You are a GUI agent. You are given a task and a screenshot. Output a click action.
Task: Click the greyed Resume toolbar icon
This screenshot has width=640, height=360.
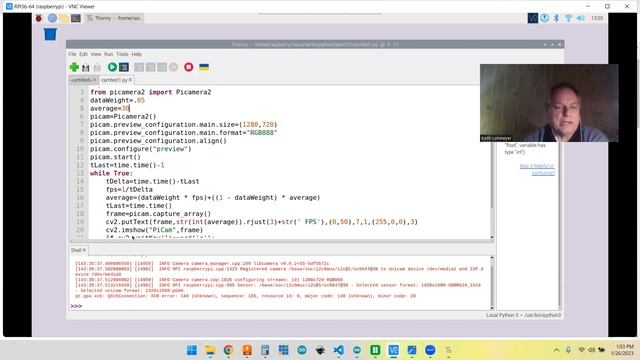[x=173, y=67]
